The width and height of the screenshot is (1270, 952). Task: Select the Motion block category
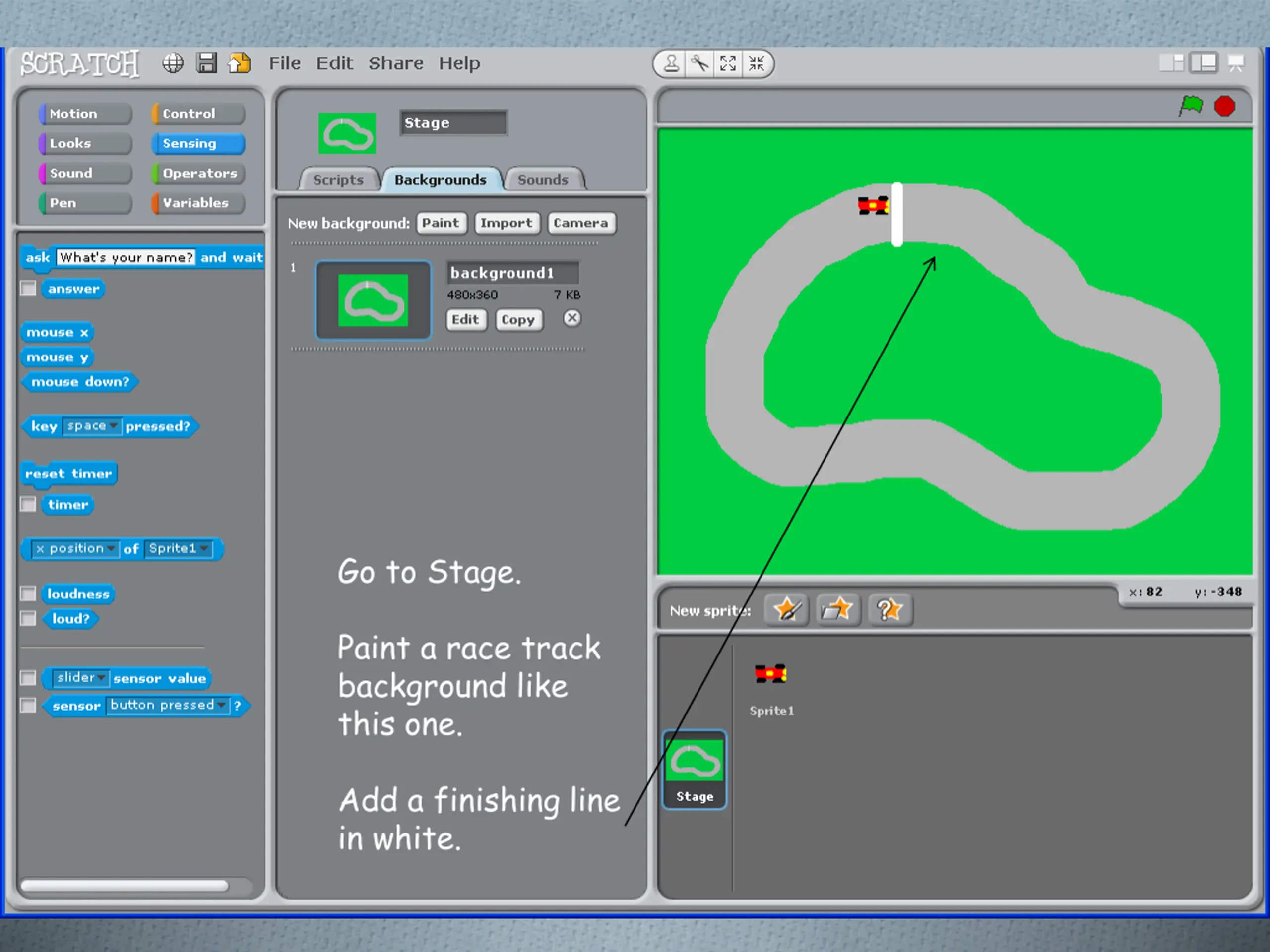85,114
